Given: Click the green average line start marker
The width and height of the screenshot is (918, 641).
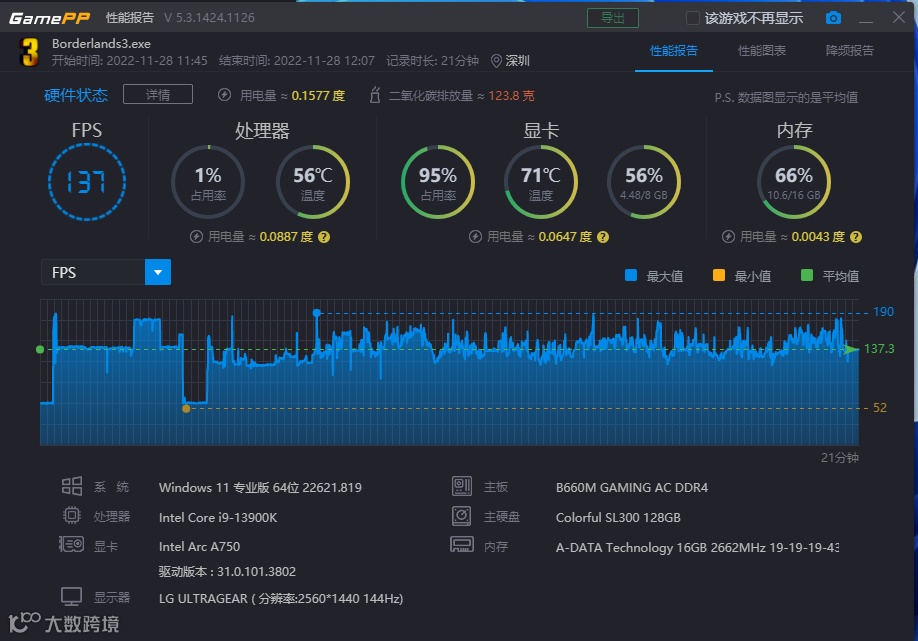Looking at the screenshot, I should (40, 349).
